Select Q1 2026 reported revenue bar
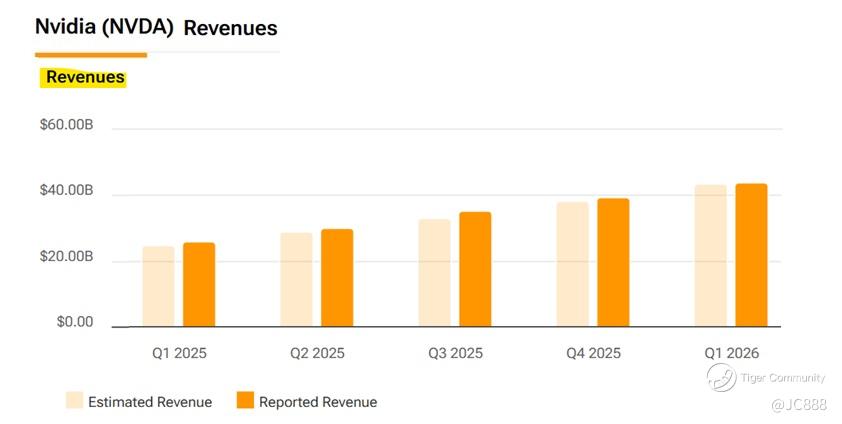 point(751,255)
